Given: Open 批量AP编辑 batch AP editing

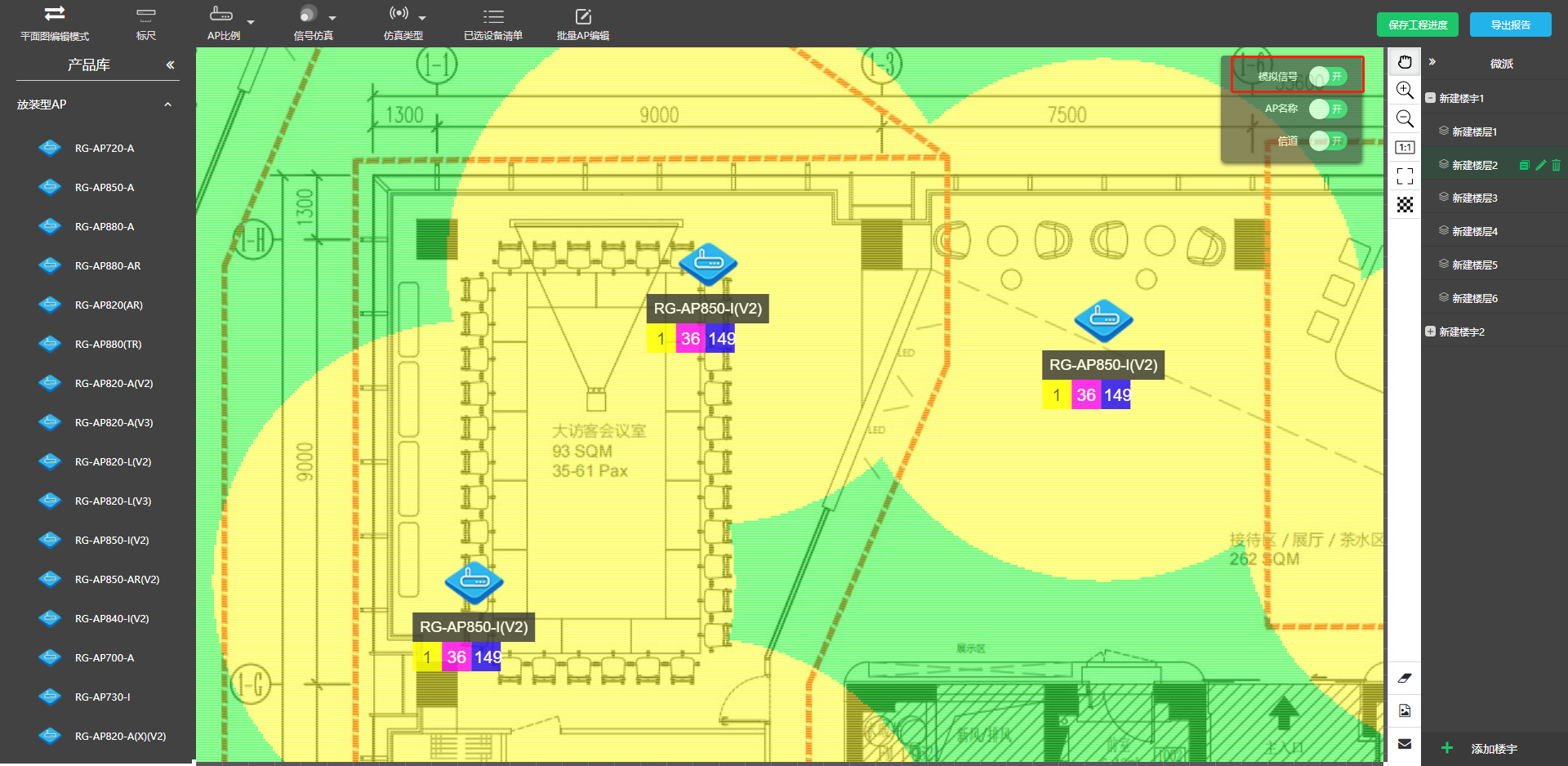Looking at the screenshot, I should (583, 24).
